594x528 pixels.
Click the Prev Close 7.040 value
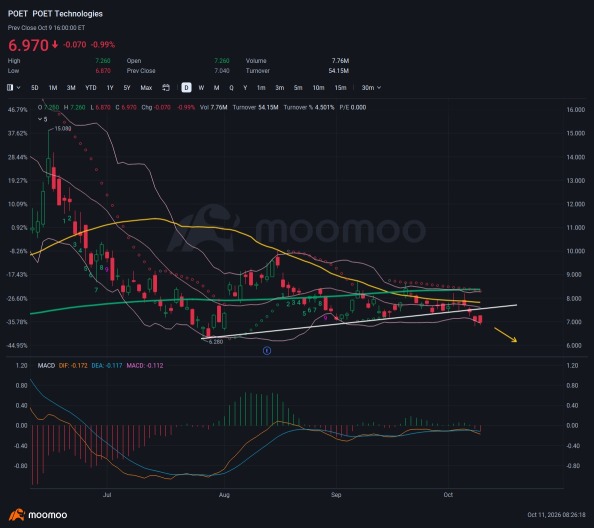[x=222, y=71]
